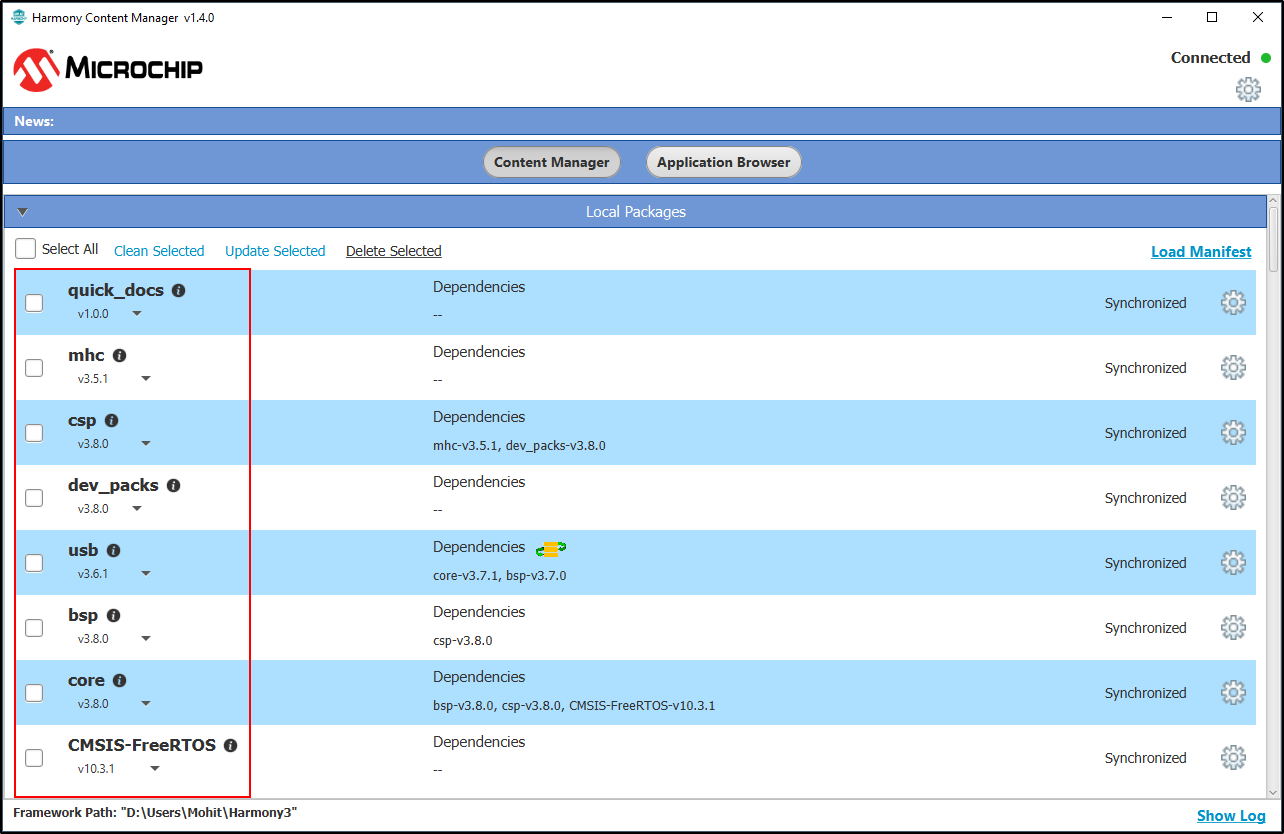Expand the CMSIS-FreeRTOS v10.3.1 version dropdown
Image resolution: width=1284 pixels, height=834 pixels.
coord(155,769)
